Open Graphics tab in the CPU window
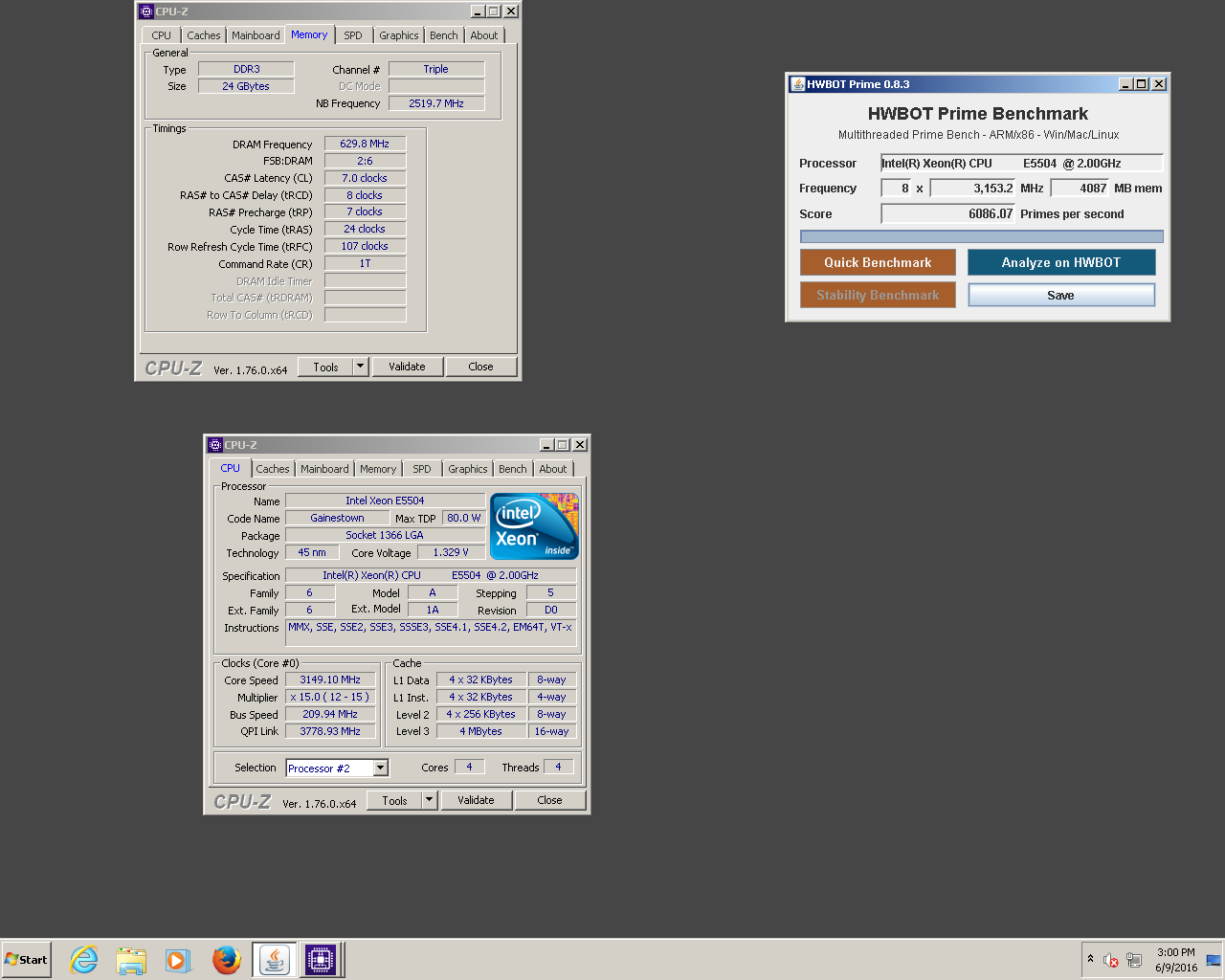The height and width of the screenshot is (980, 1225). point(468,469)
